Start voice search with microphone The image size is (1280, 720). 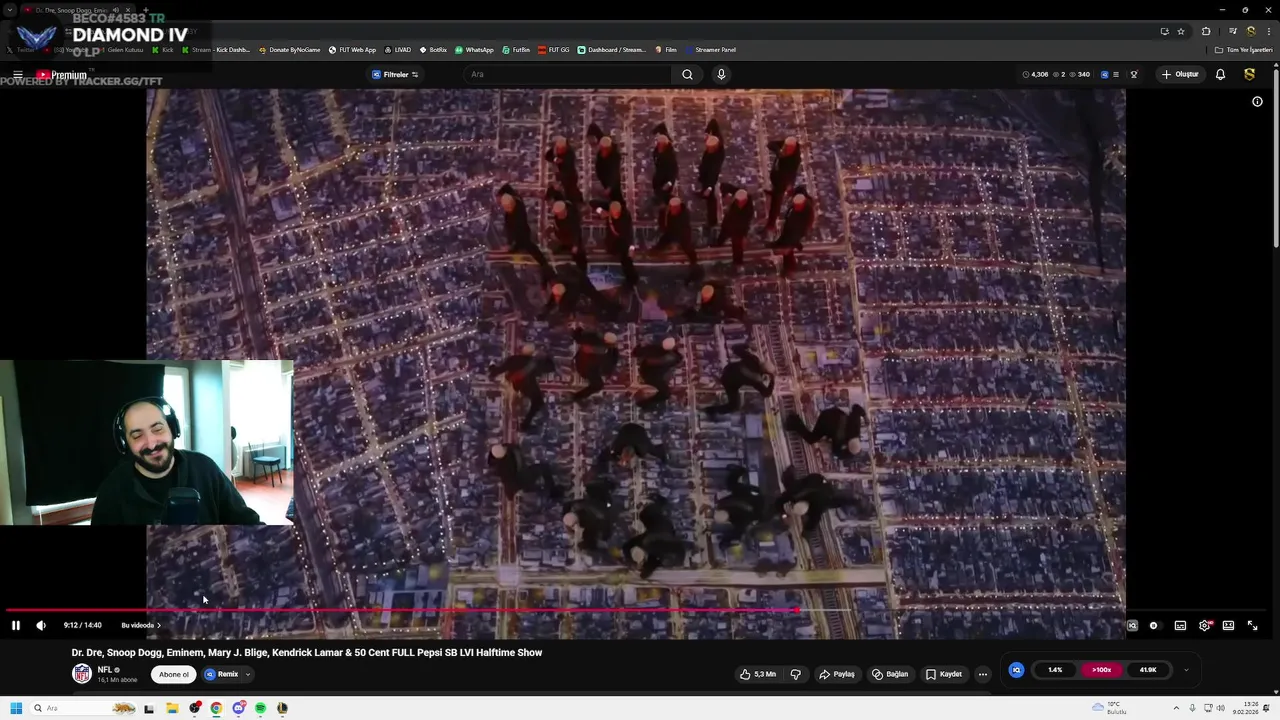pyautogui.click(x=721, y=74)
